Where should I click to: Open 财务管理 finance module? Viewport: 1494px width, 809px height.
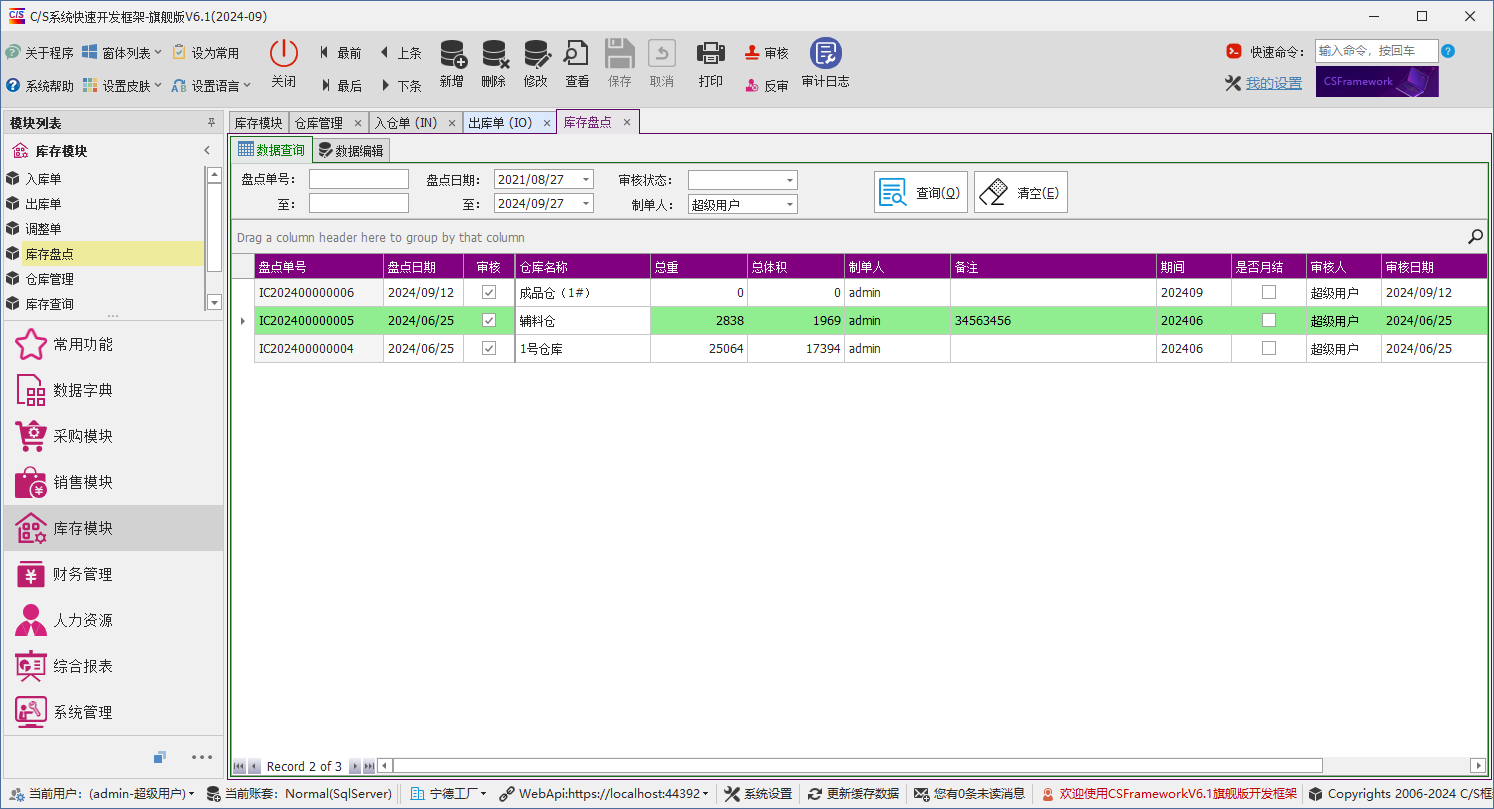click(112, 574)
